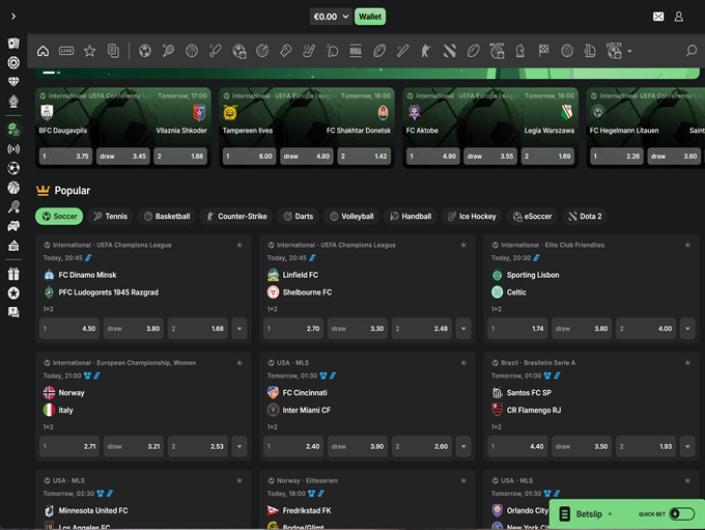Screen dimensions: 705x530
Task: Open the user account profile icon
Action: point(679,17)
